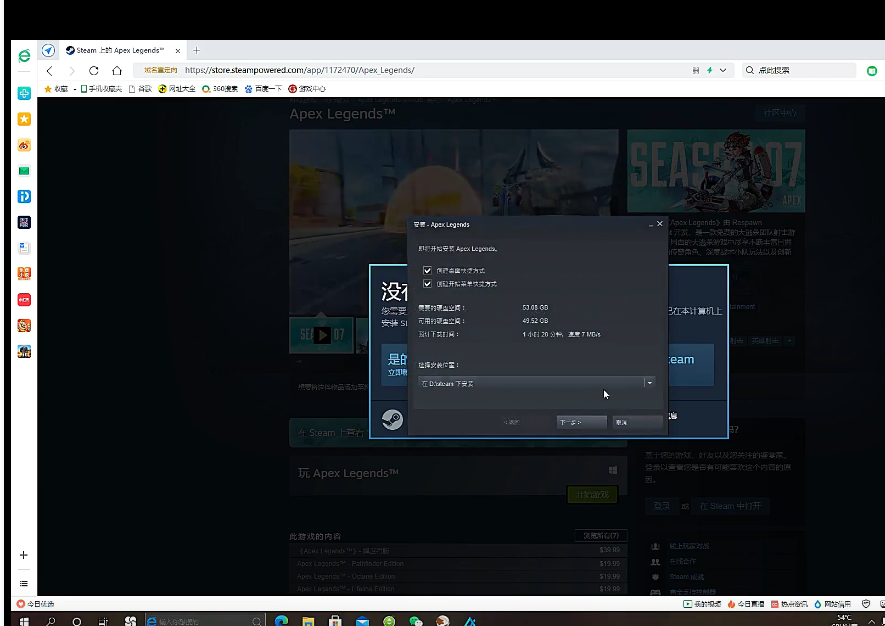The height and width of the screenshot is (626, 885).
Task: Open the sidebar list menu icon at the bottom
Action: [24, 583]
